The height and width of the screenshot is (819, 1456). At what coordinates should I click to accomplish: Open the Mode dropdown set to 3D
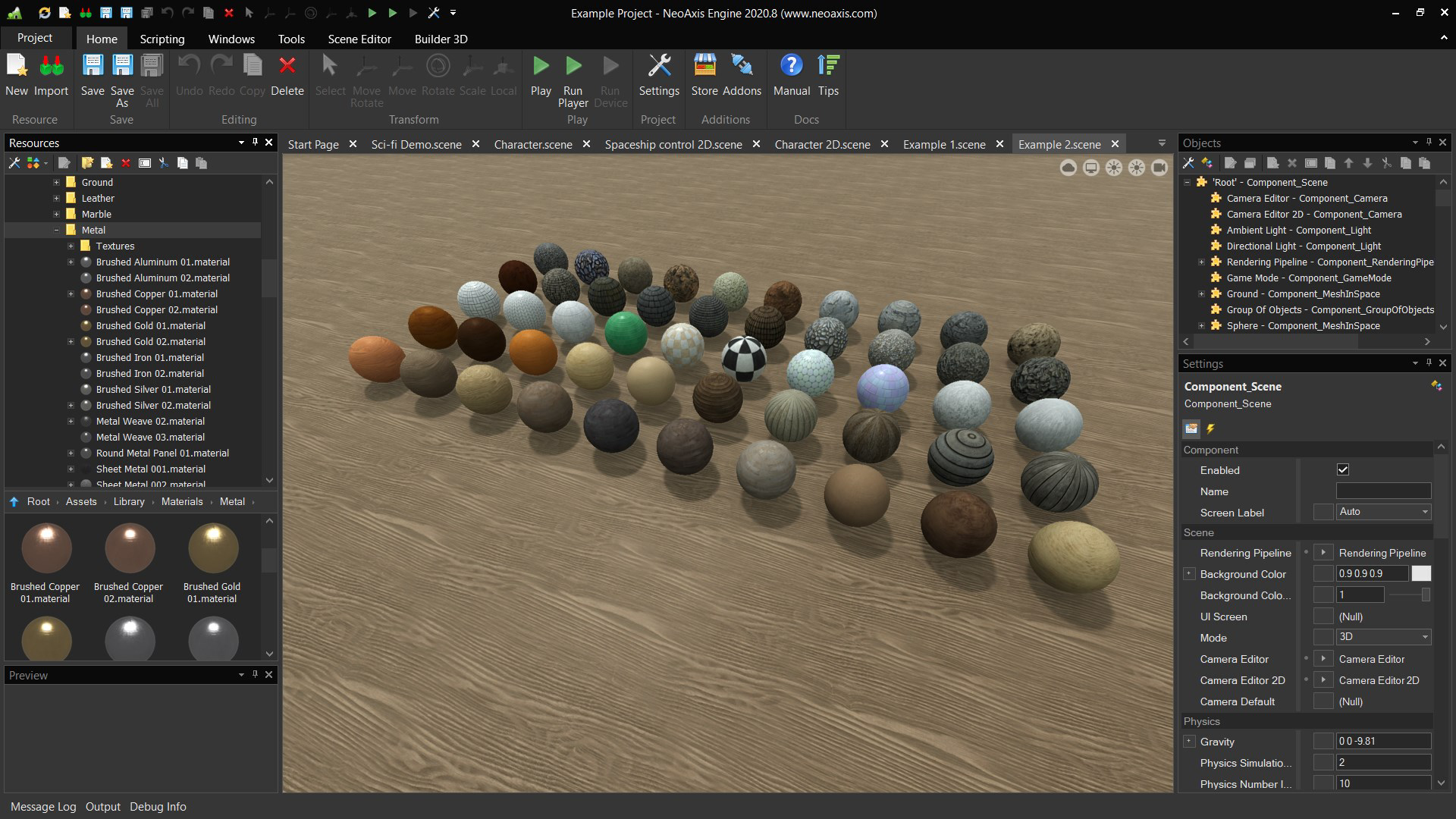pyautogui.click(x=1425, y=637)
